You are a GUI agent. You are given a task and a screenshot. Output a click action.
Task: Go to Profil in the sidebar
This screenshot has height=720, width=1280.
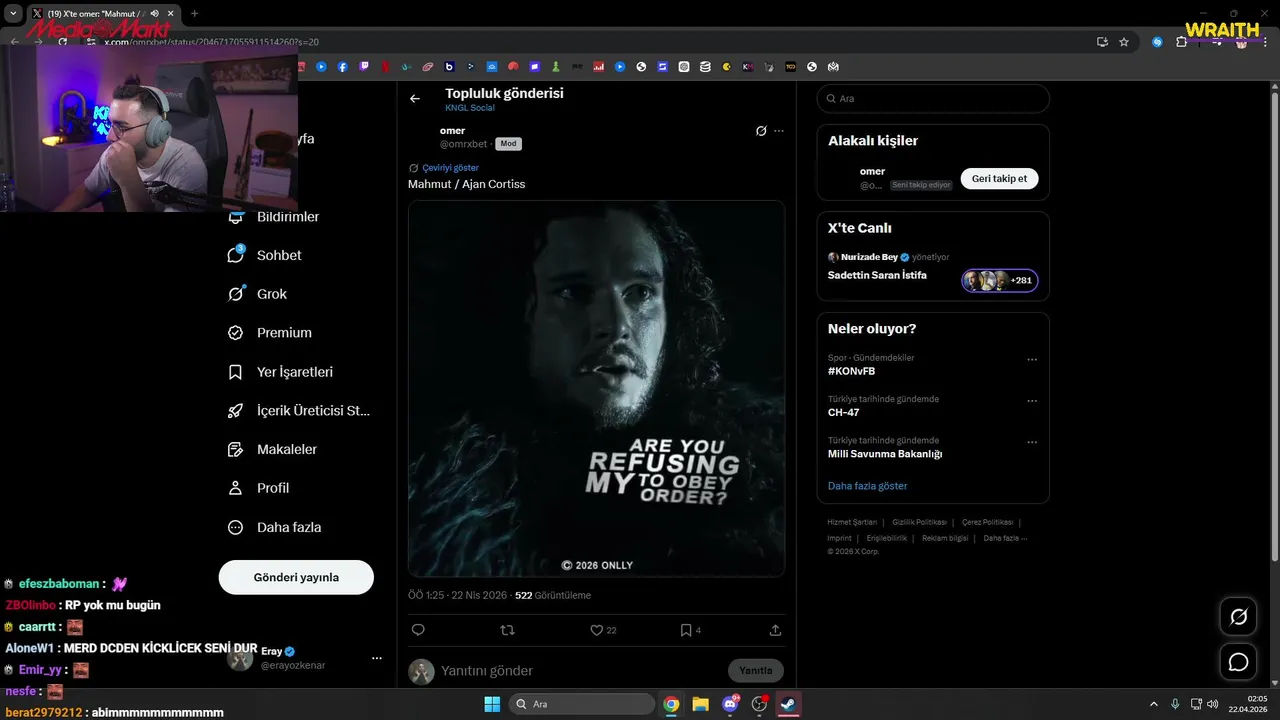(x=259, y=488)
